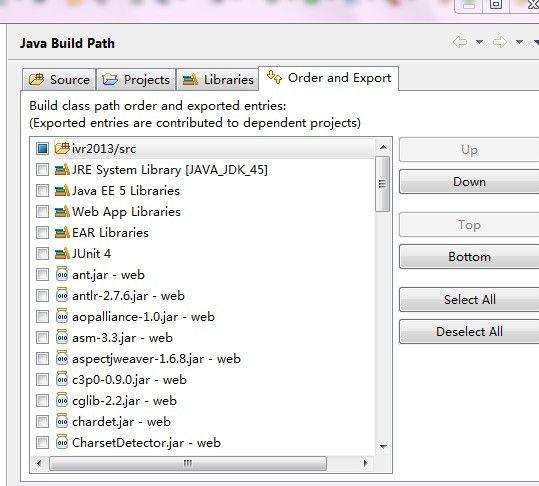Select the Order and Export tab
The height and width of the screenshot is (486, 539).
coord(329,78)
